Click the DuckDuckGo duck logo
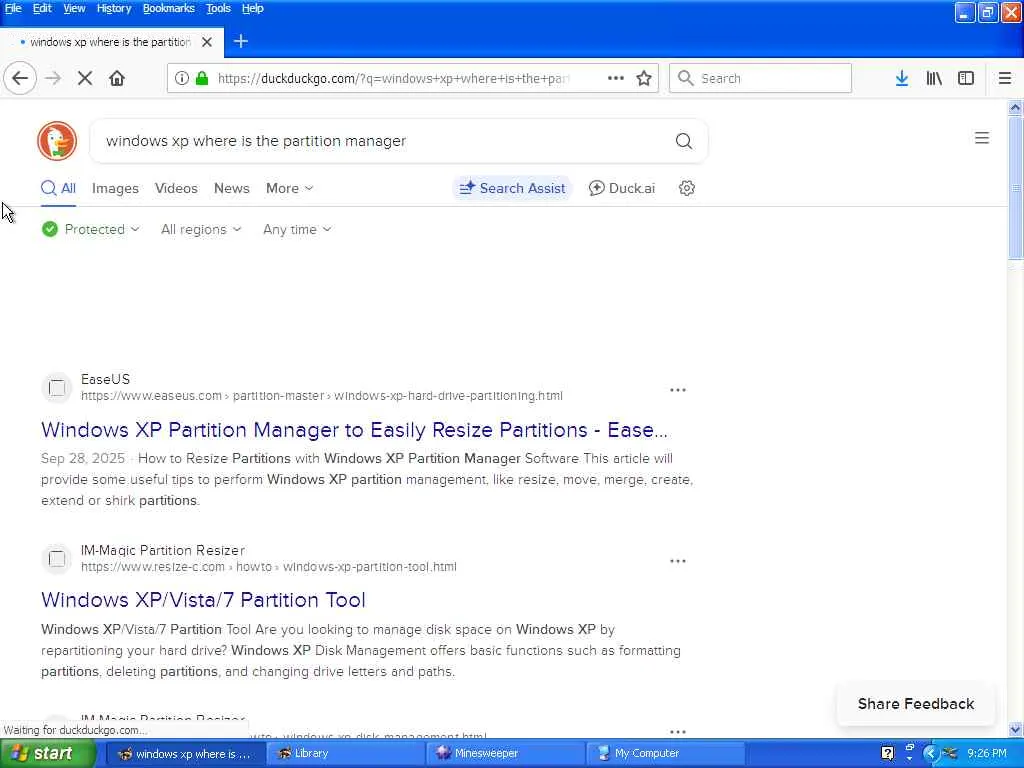 pos(57,140)
